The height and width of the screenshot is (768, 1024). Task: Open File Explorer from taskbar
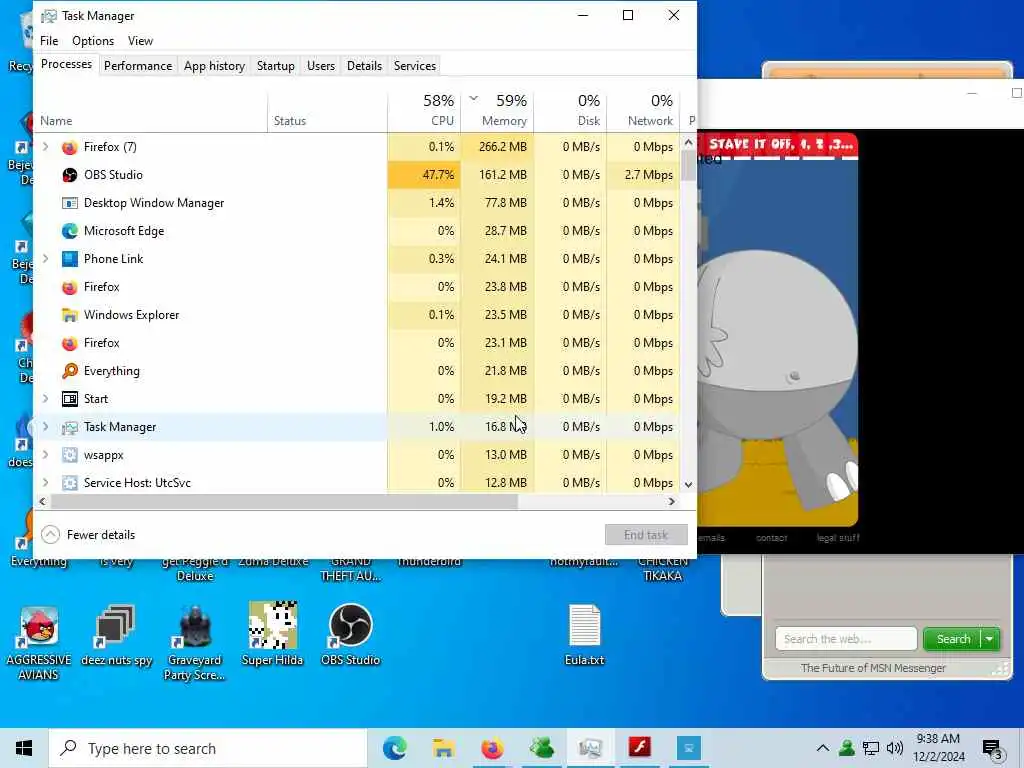[x=443, y=748]
